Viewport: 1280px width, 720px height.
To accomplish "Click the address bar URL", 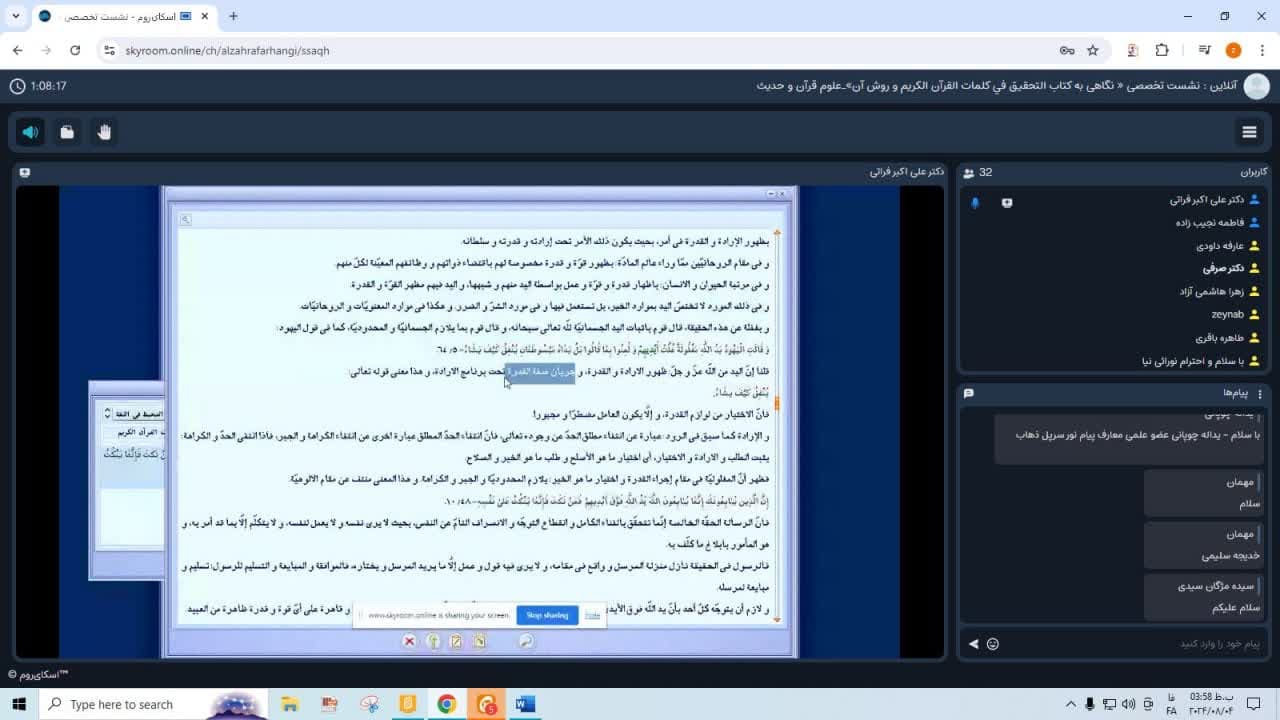I will (x=227, y=50).
